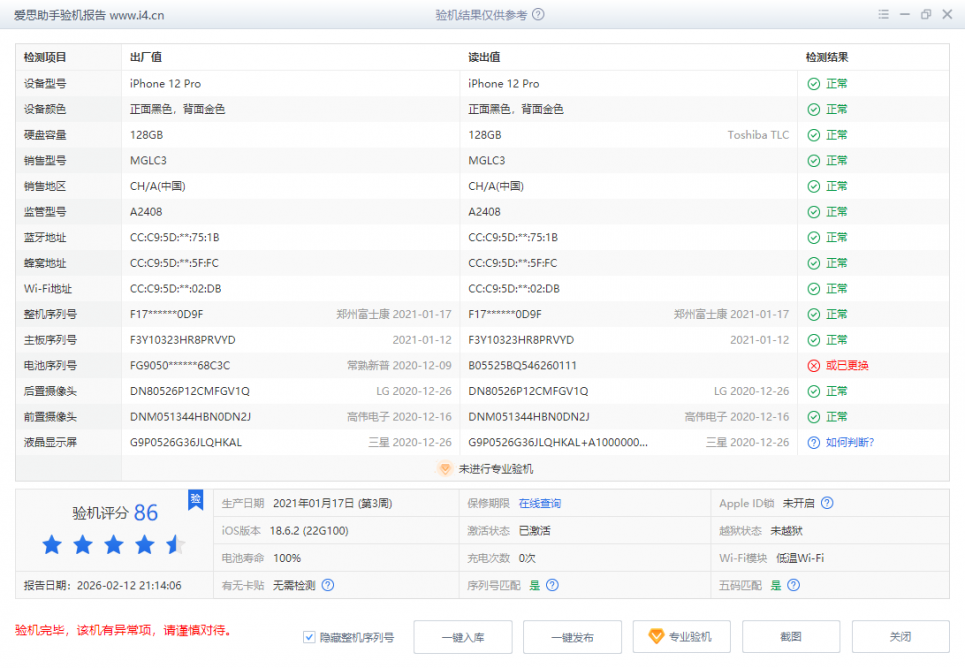965x668 pixels.
Task: Toggle the 隐藏整机序列号 checkbox
Action: 309,637
